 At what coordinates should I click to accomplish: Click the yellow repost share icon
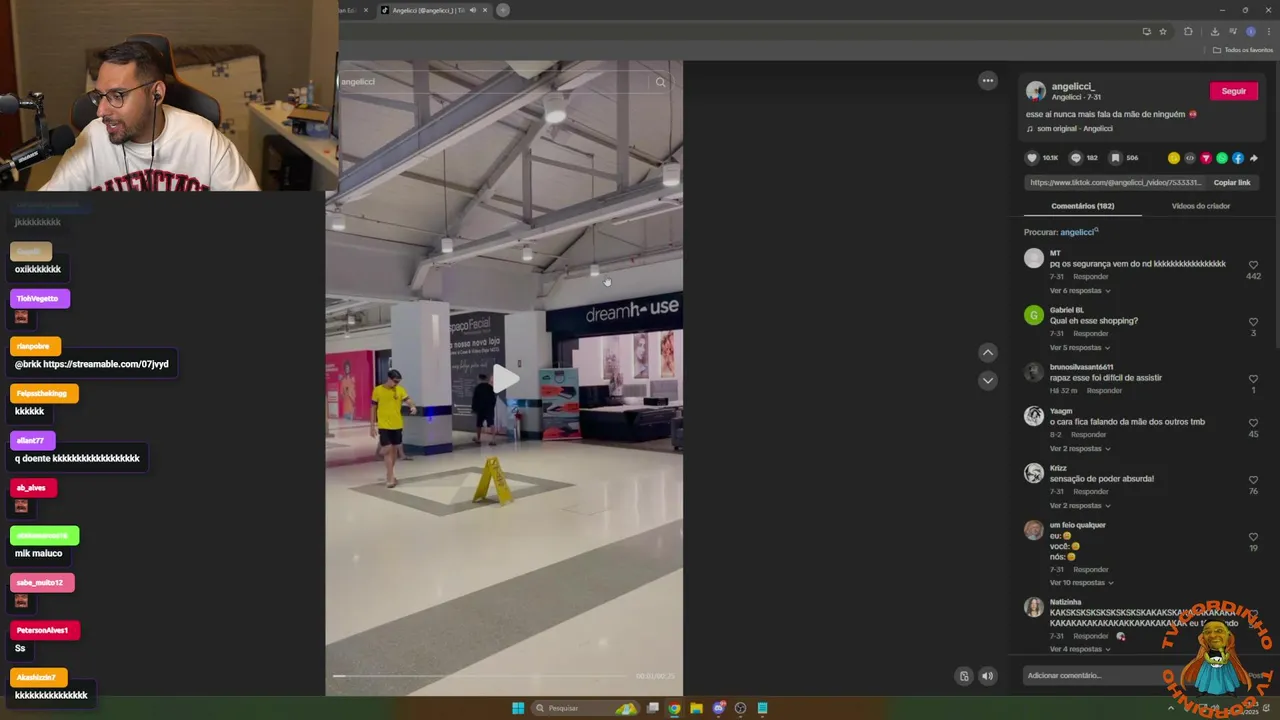(x=1174, y=158)
